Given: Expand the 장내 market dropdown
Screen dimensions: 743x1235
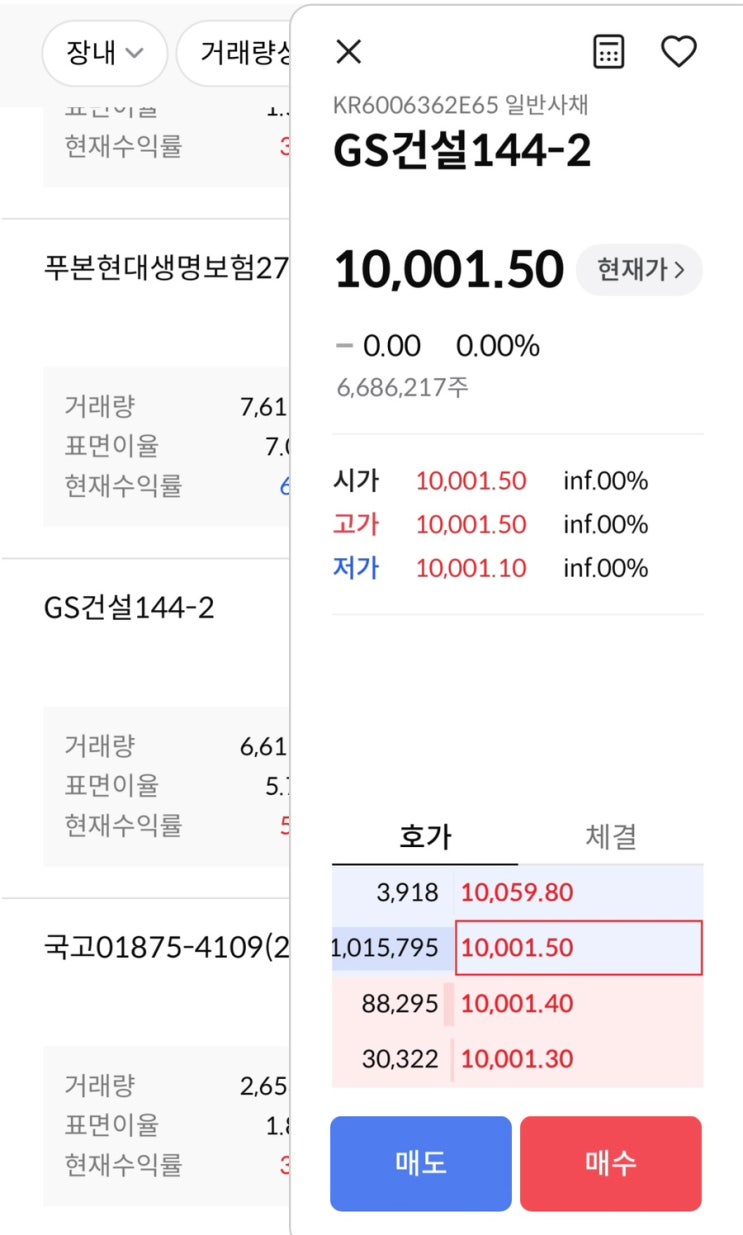Looking at the screenshot, I should click(x=104, y=53).
